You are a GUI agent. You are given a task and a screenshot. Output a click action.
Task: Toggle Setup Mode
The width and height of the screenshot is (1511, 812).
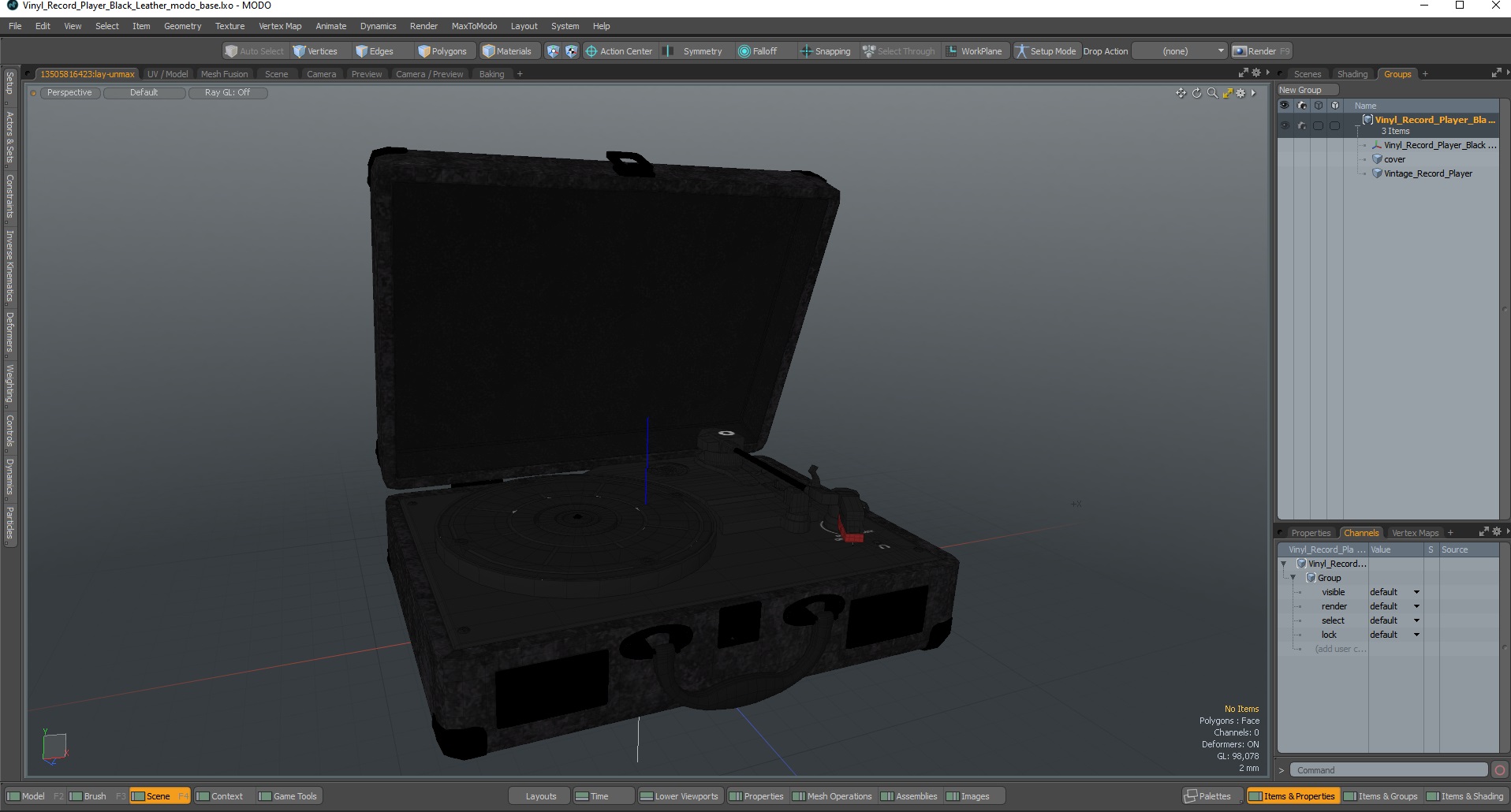point(1046,51)
